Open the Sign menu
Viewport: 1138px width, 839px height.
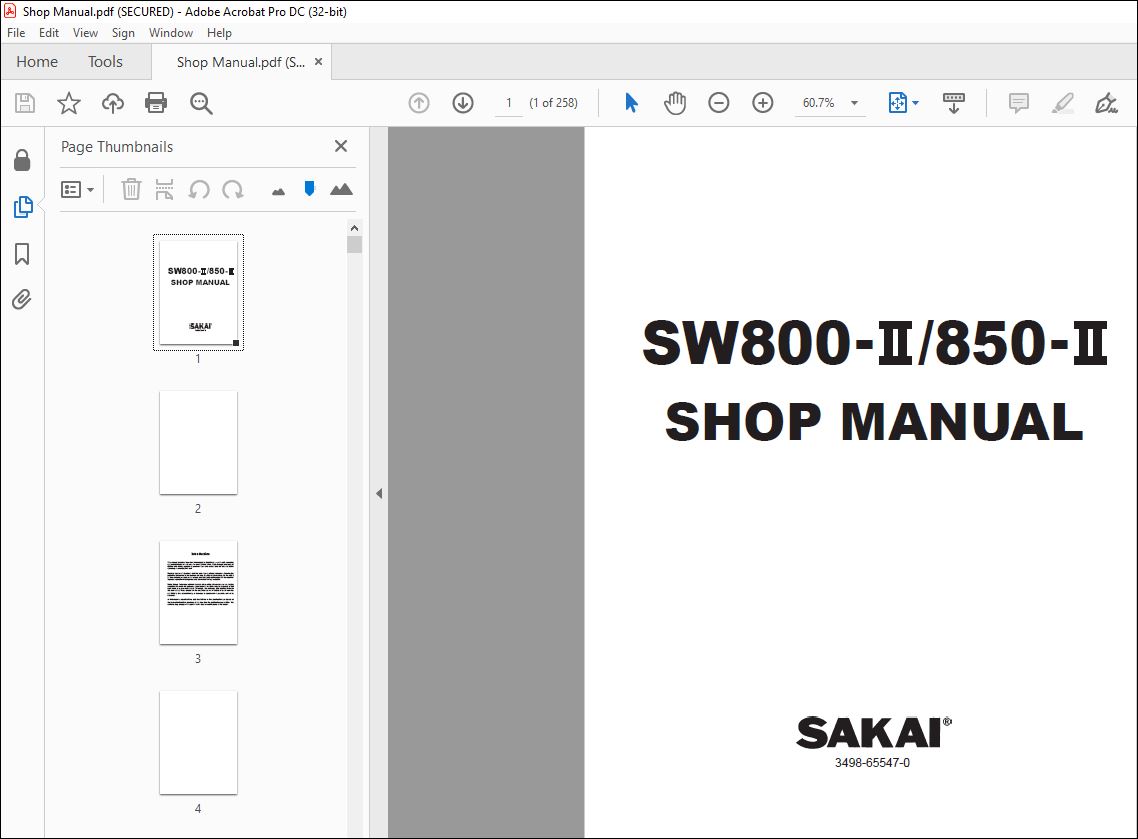coord(123,33)
